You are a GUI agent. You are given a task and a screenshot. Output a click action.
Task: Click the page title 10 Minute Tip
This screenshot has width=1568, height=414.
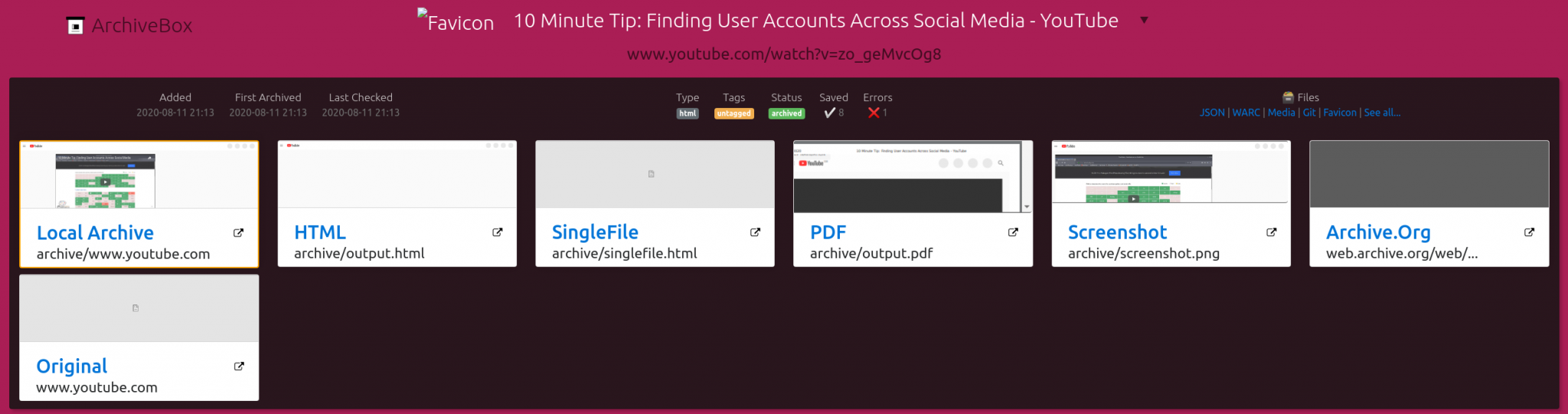tap(816, 21)
